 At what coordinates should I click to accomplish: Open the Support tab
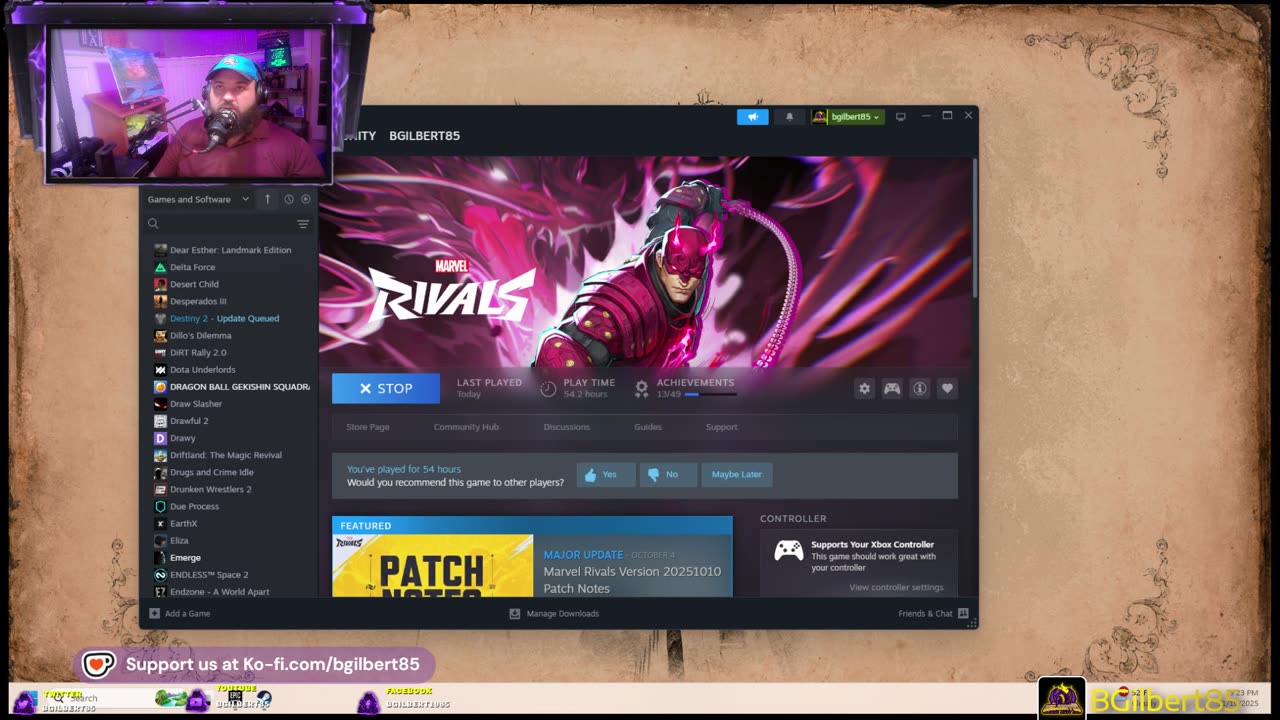click(x=721, y=427)
